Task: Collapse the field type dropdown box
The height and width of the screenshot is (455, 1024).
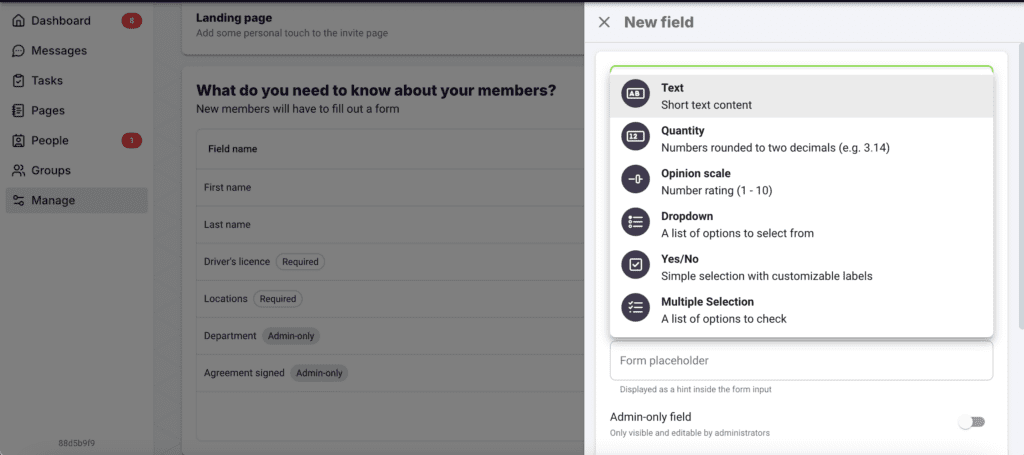Action: click(801, 69)
